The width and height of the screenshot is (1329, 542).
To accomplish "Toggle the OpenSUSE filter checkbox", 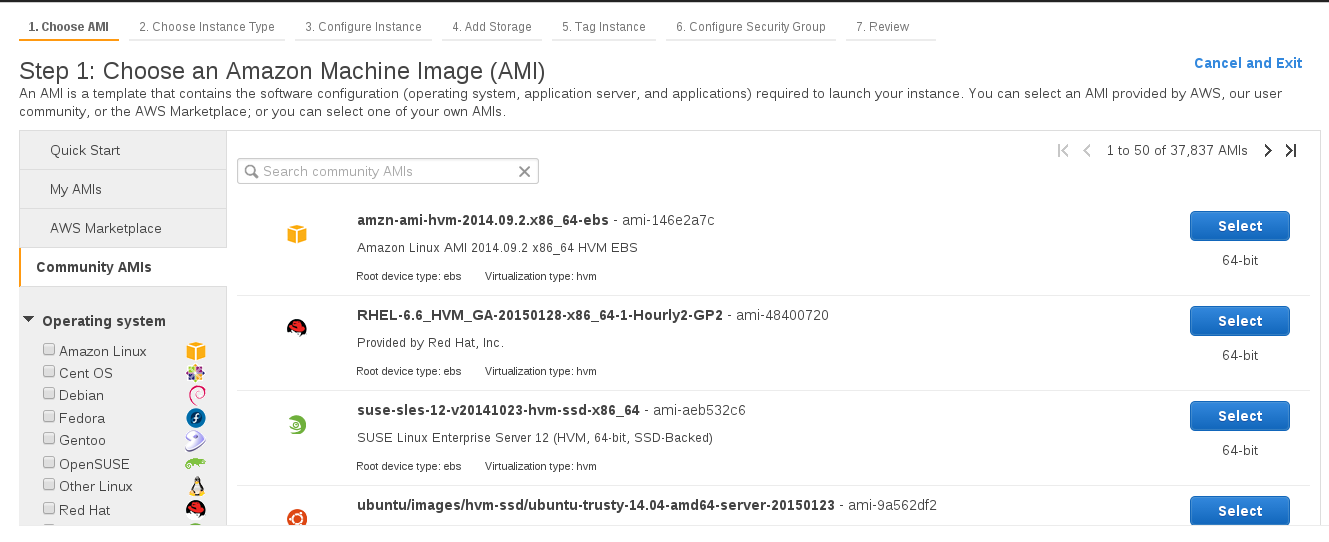I will pyautogui.click(x=49, y=463).
